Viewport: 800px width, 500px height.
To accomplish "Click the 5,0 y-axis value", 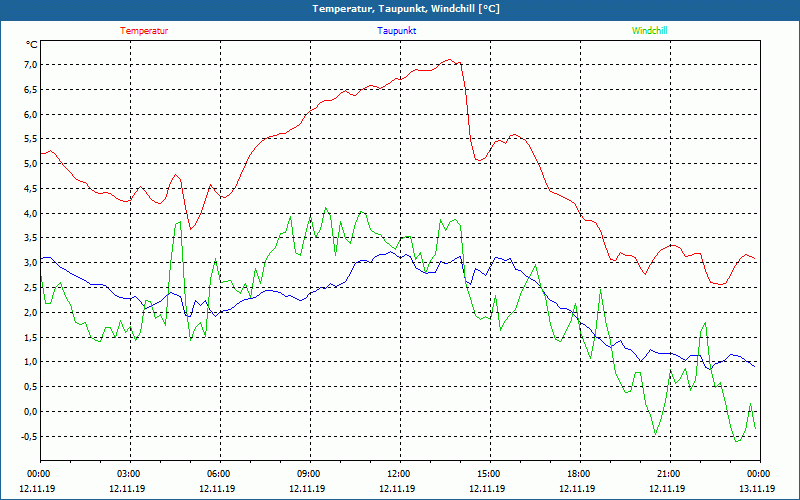I will [x=30, y=164].
